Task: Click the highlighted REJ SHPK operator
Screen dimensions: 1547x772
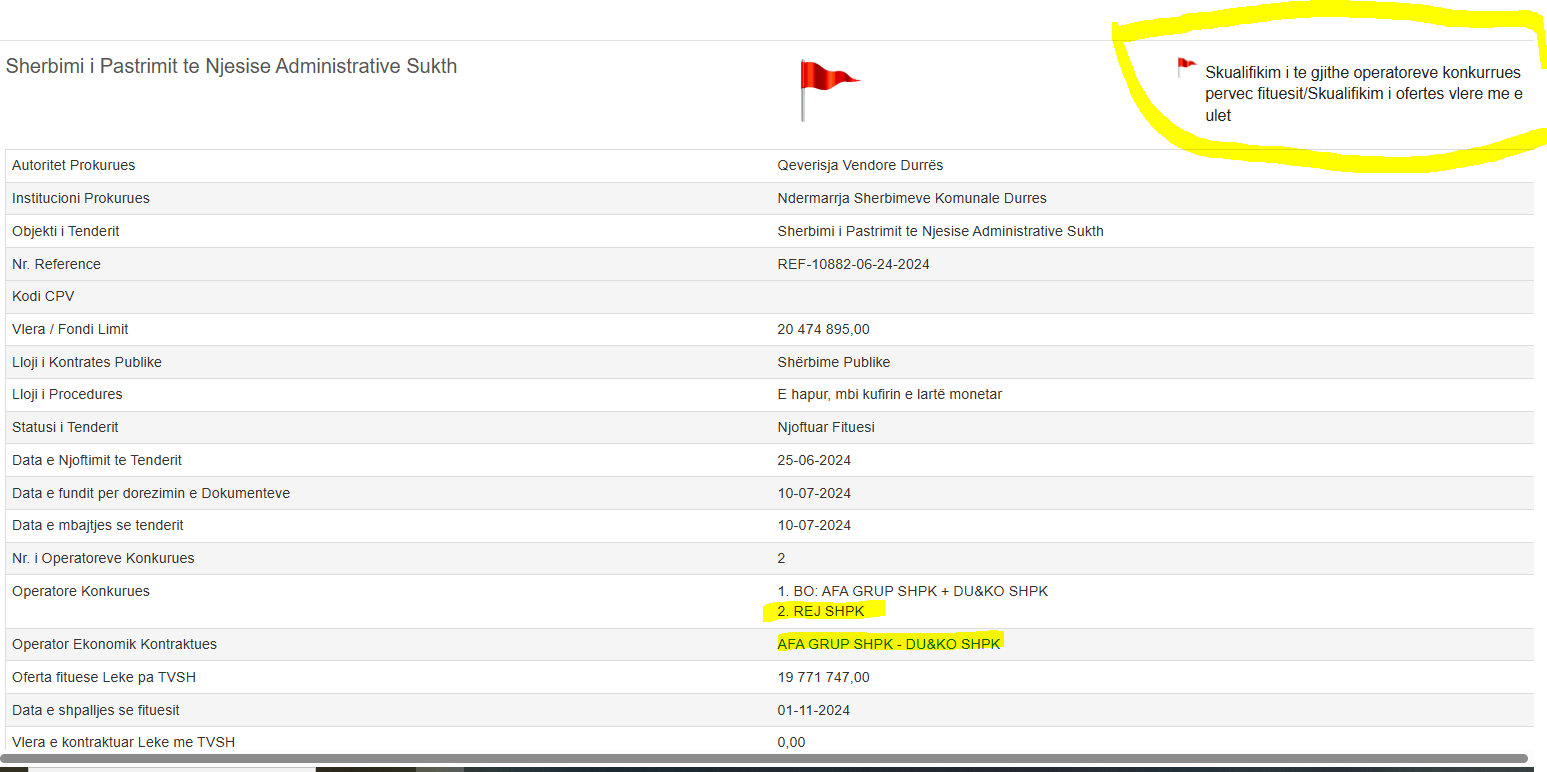Action: (820, 611)
